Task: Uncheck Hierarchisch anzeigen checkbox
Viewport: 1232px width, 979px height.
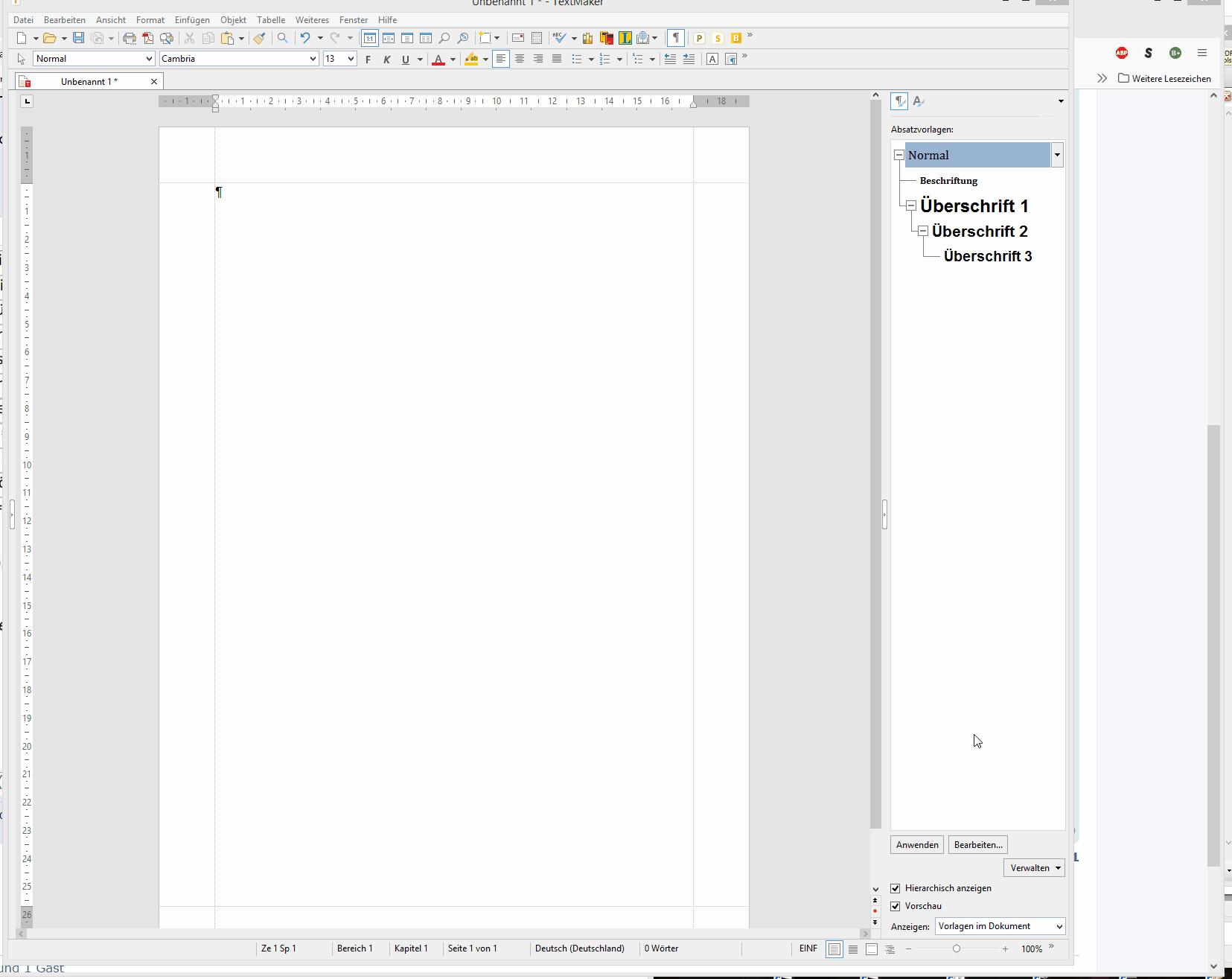Action: (x=896, y=888)
